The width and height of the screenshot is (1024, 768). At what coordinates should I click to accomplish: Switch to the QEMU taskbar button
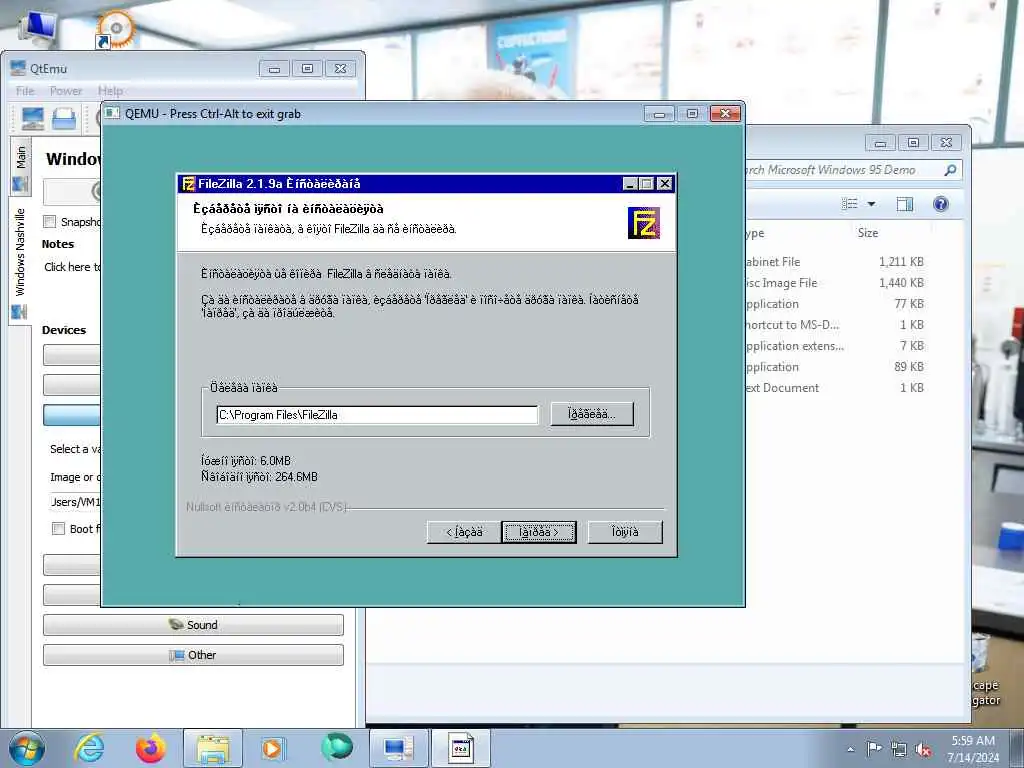[461, 748]
